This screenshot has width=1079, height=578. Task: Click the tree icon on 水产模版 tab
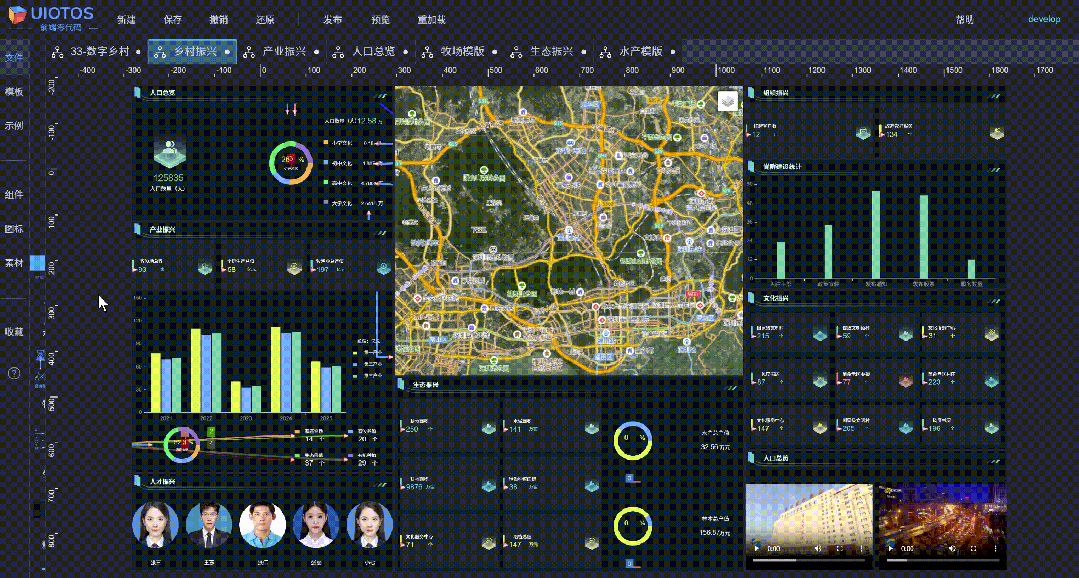pyautogui.click(x=605, y=52)
